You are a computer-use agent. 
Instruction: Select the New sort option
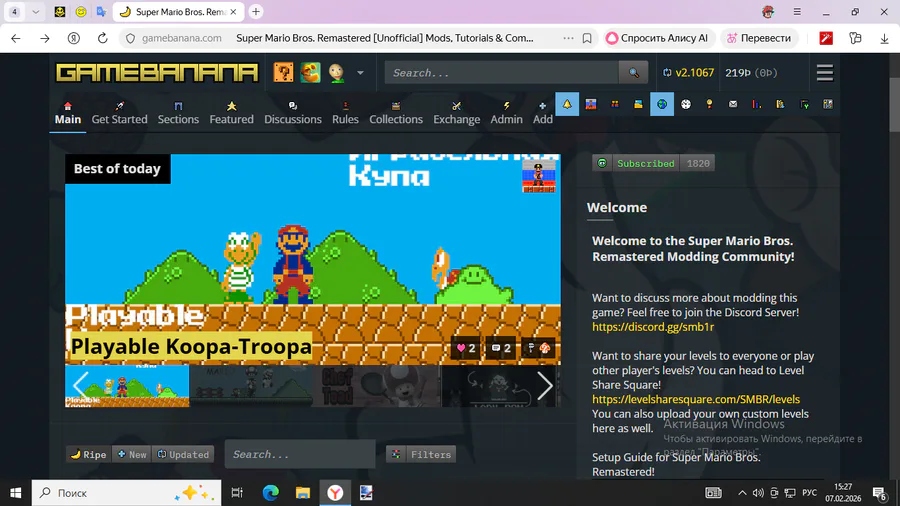pos(132,454)
